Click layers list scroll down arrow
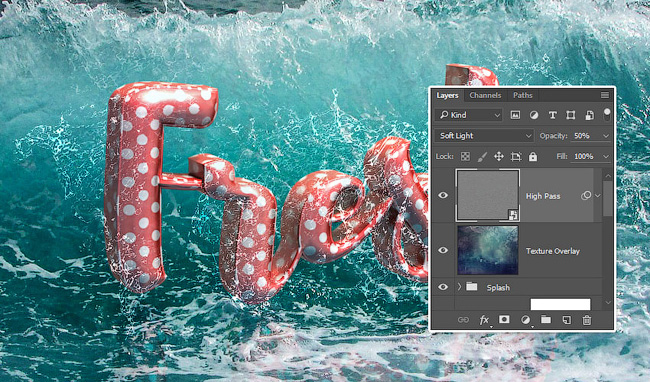 (608, 302)
